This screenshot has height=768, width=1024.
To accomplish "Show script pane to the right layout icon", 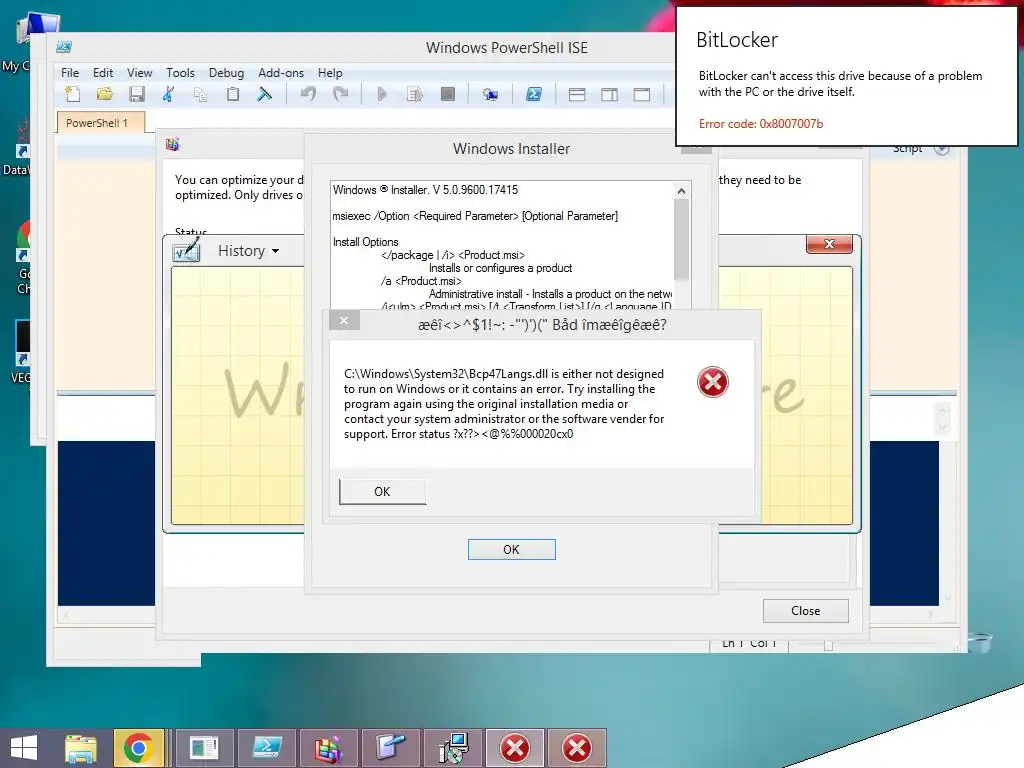I will click(x=609, y=95).
